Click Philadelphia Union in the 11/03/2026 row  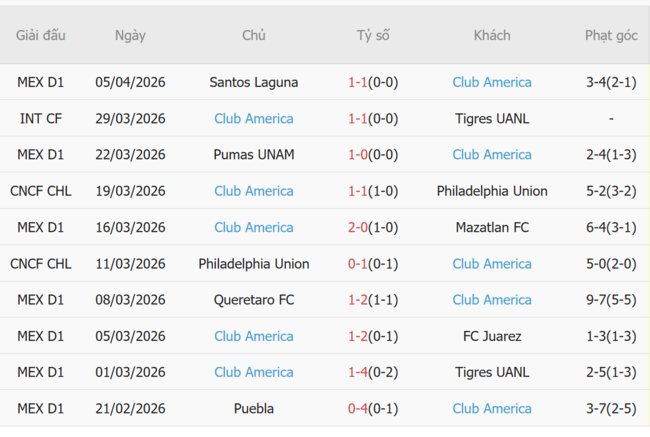coord(254,263)
